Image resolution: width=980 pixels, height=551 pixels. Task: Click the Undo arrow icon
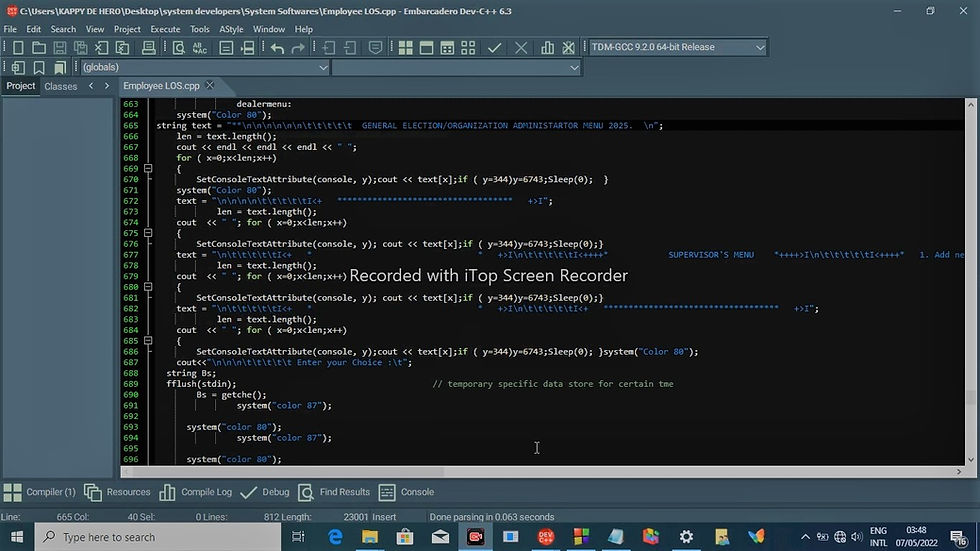277,47
